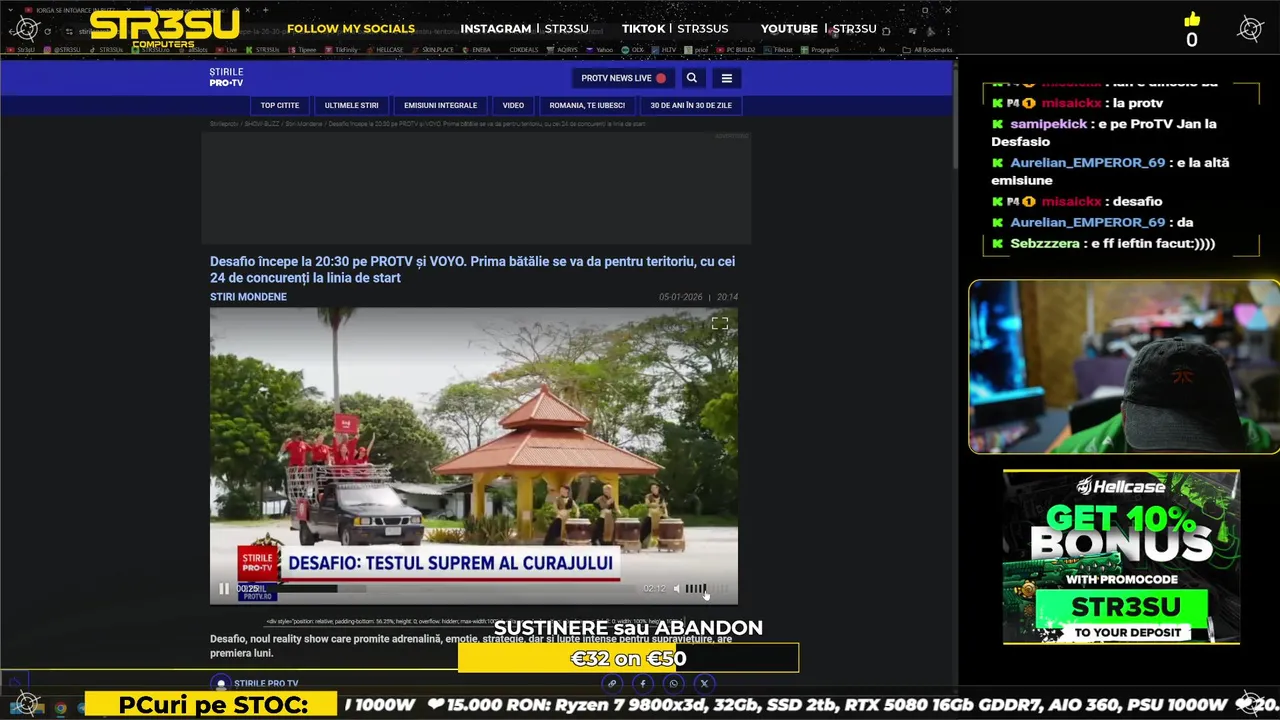Open the HLTV bookmark
The height and width of the screenshot is (720, 1280).
(666, 49)
